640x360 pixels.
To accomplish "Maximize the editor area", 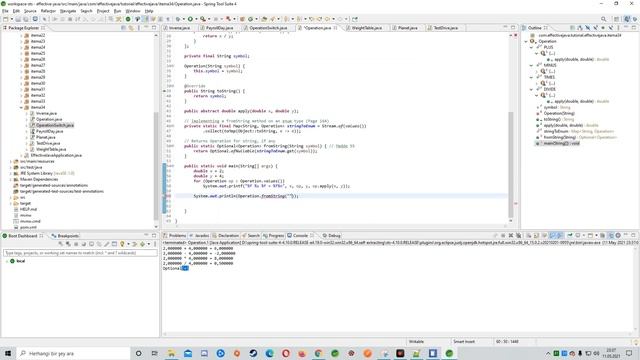I will click(x=513, y=27).
